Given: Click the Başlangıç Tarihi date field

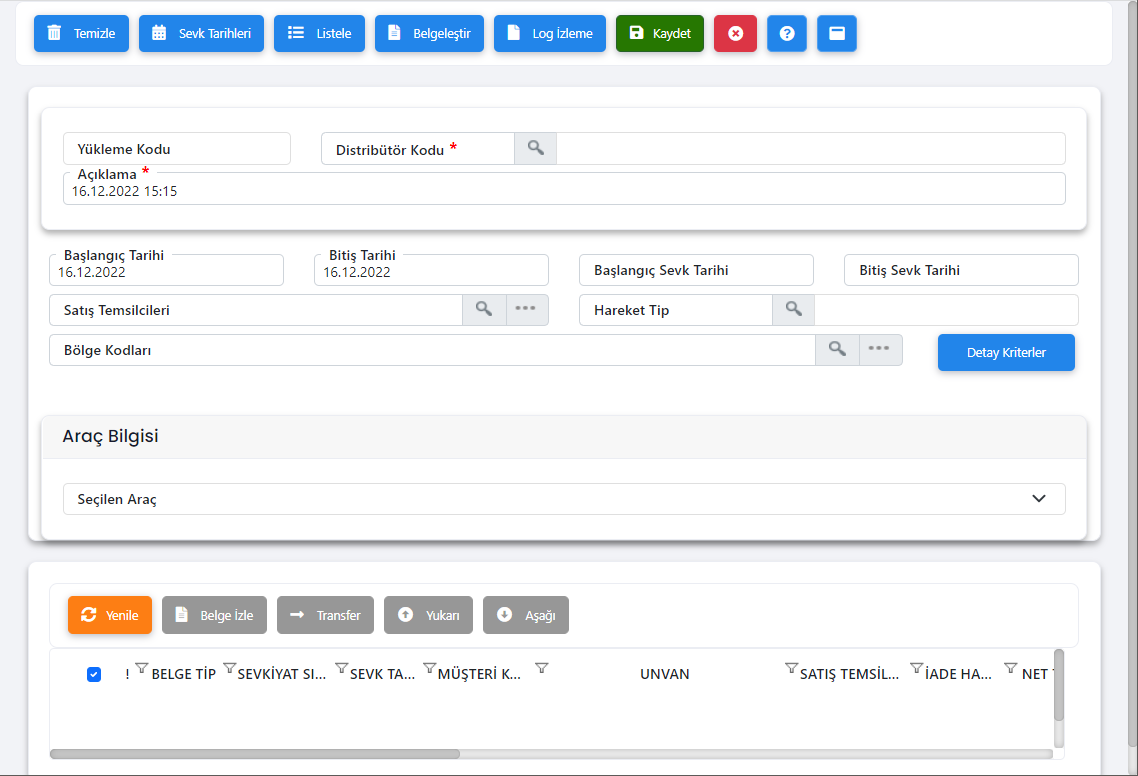Looking at the screenshot, I should click(166, 271).
